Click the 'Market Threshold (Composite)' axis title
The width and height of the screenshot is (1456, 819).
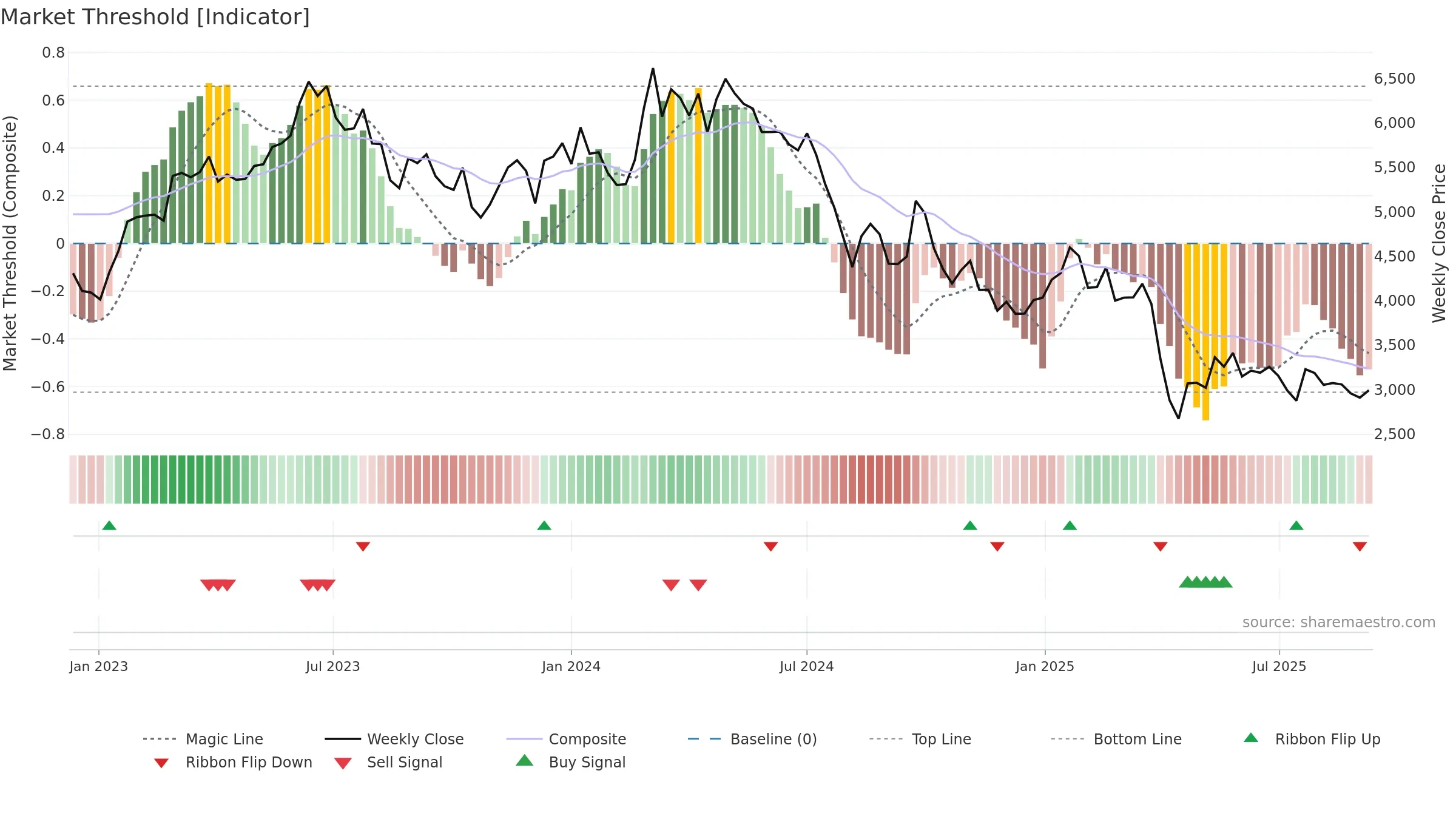(10, 243)
